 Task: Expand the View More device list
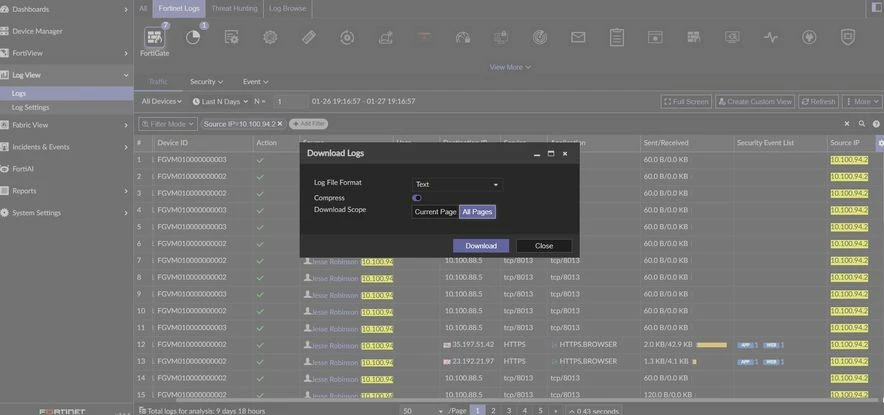click(510, 67)
